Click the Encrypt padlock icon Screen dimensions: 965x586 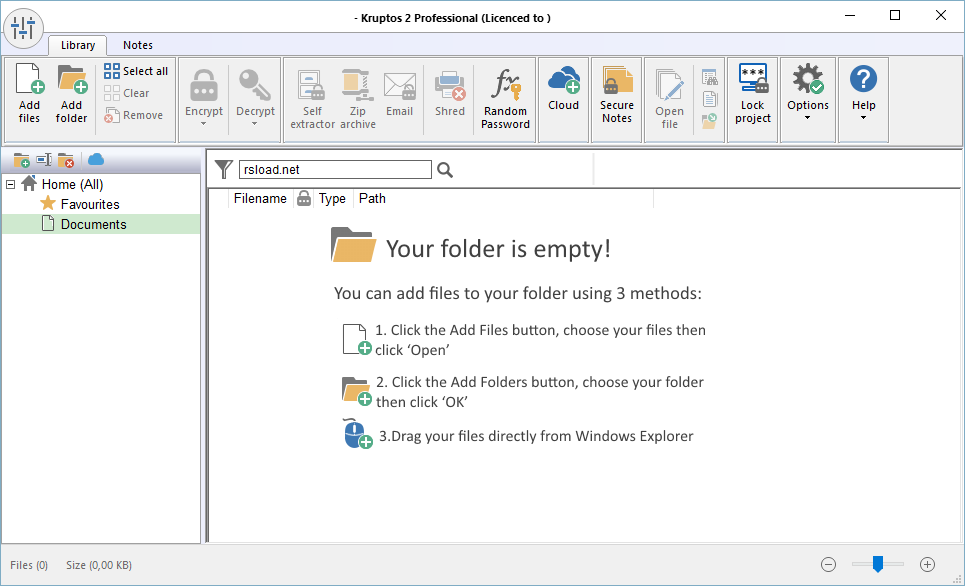click(204, 84)
